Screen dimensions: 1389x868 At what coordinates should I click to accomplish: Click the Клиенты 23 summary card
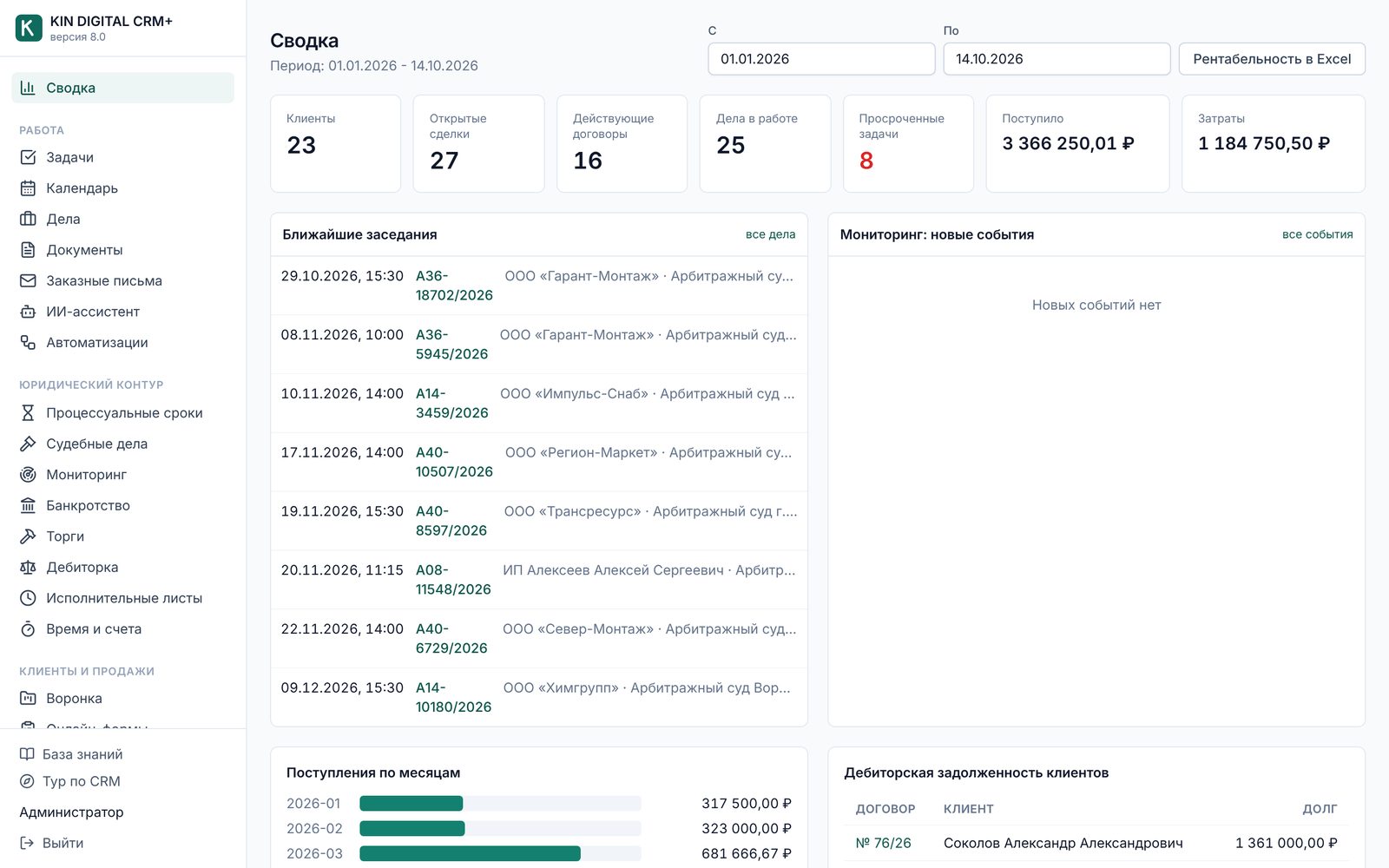pos(335,143)
